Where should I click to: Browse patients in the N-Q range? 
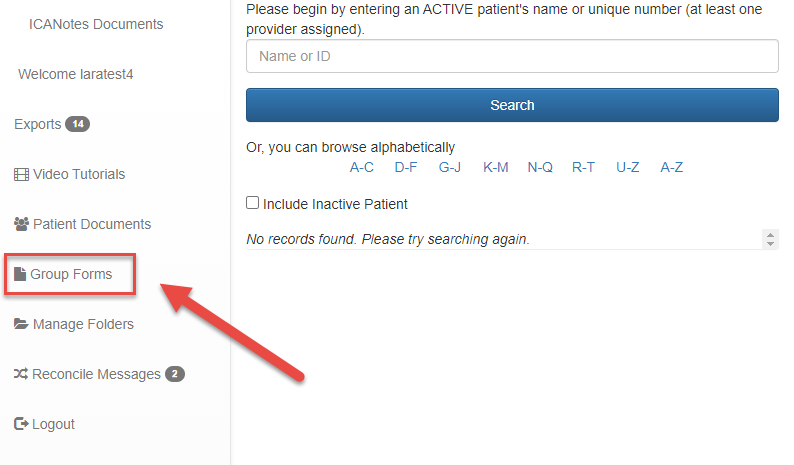(540, 167)
